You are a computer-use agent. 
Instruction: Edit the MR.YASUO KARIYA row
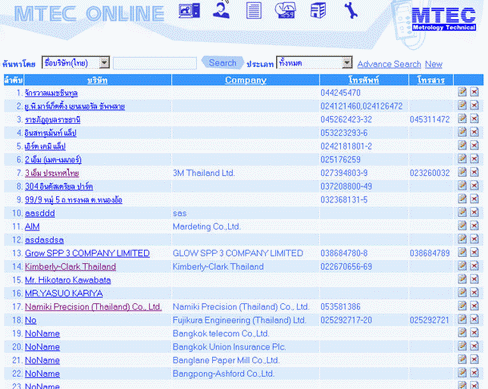point(462,292)
